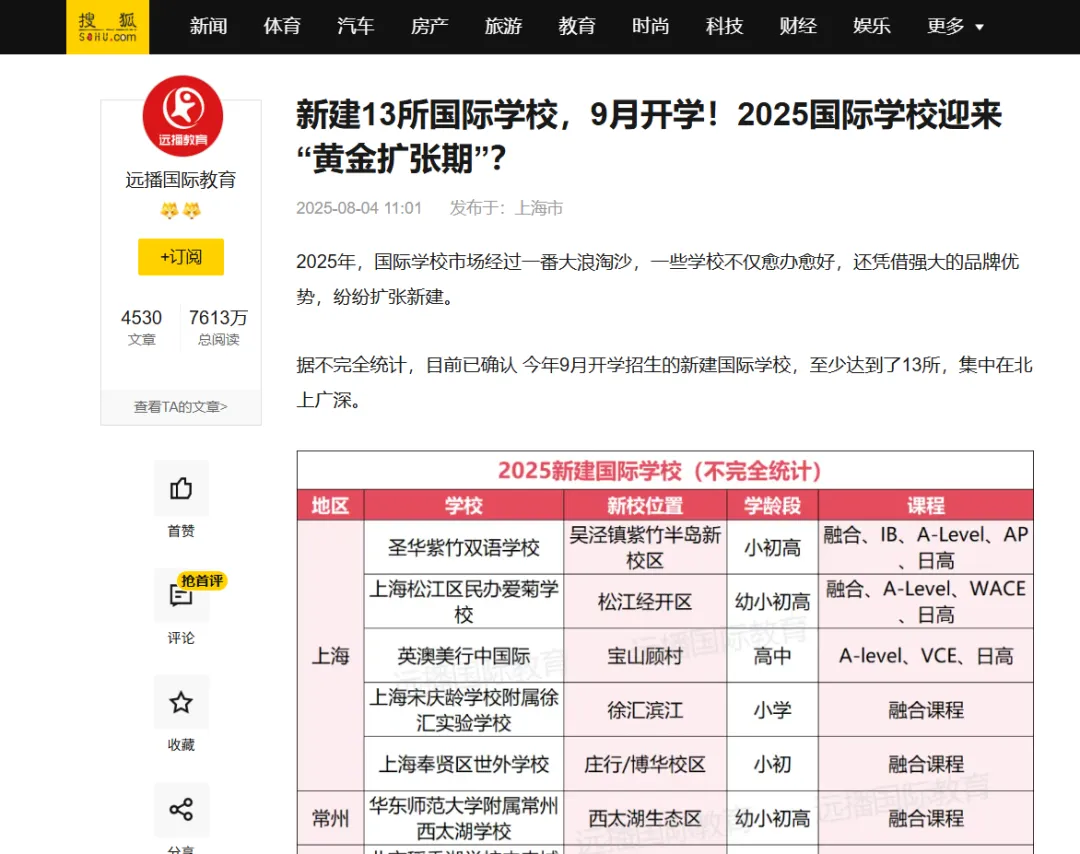Image resolution: width=1080 pixels, height=854 pixels.
Task: Go to the 财经 section
Action: [x=798, y=26]
